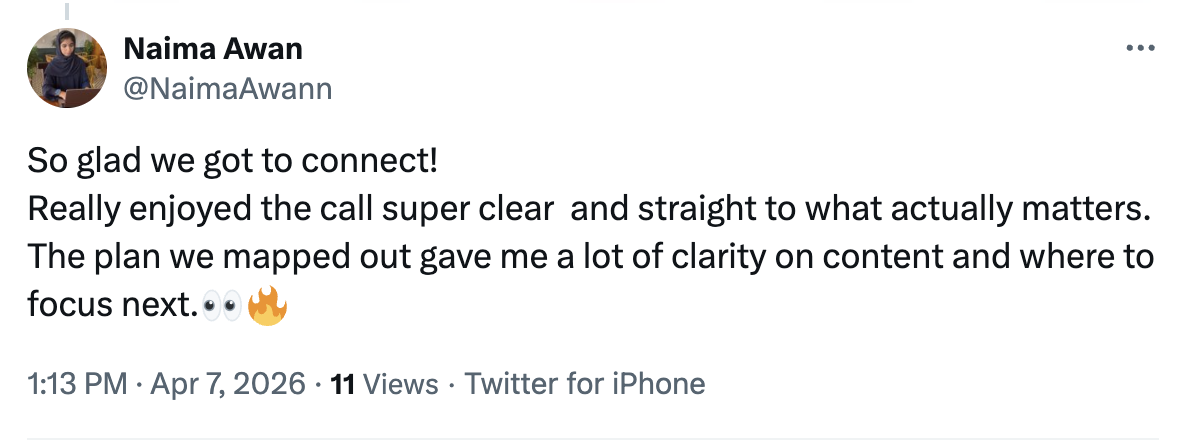
Task: Click the Views label
Action: coord(400,383)
